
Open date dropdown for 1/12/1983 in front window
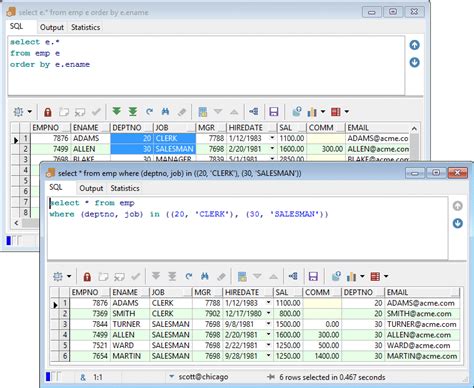tap(268, 303)
